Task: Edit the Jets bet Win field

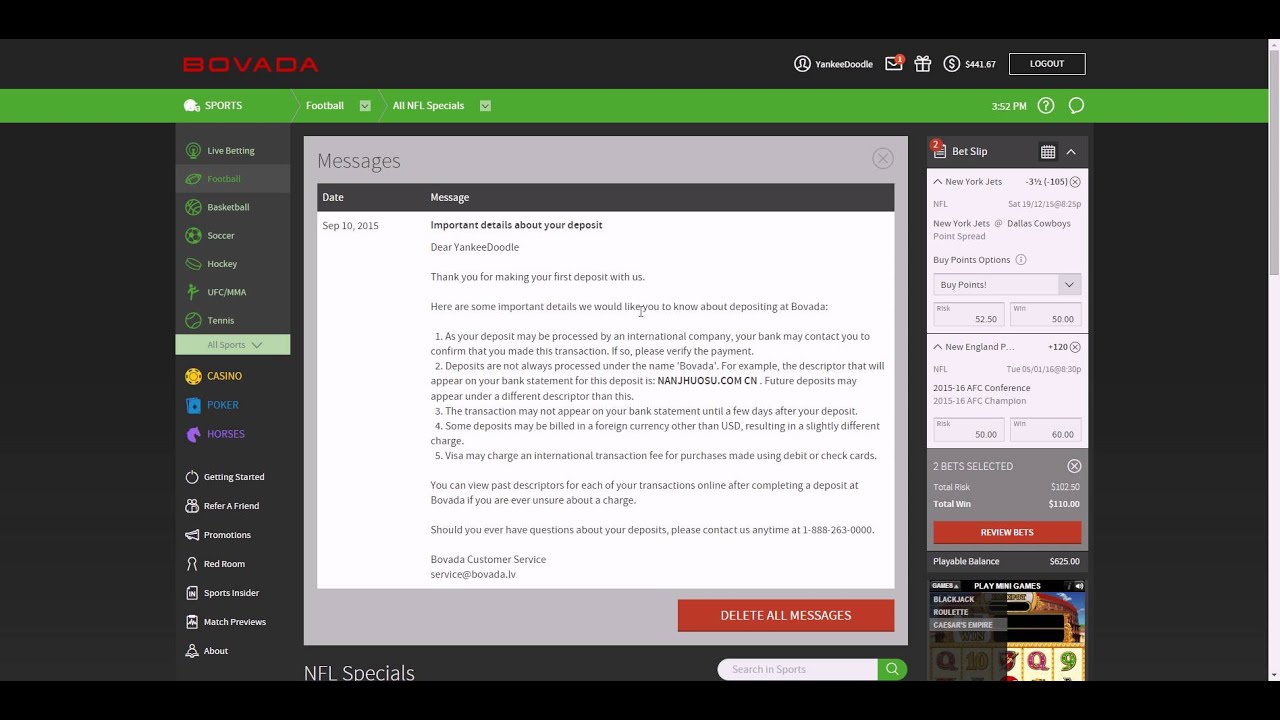Action: coord(1046,314)
